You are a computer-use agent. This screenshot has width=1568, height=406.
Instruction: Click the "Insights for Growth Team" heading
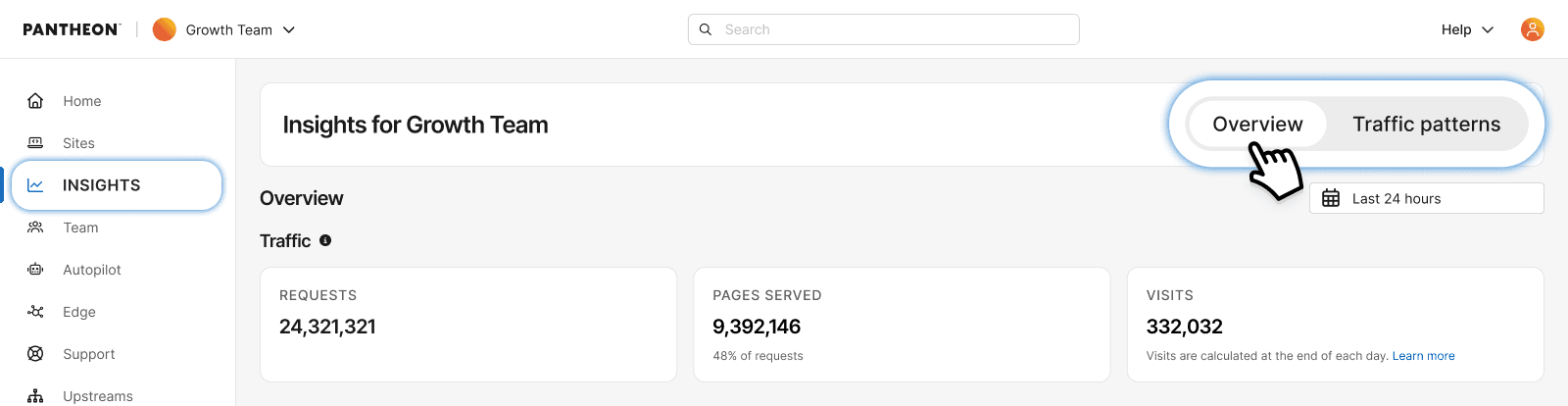coord(416,125)
